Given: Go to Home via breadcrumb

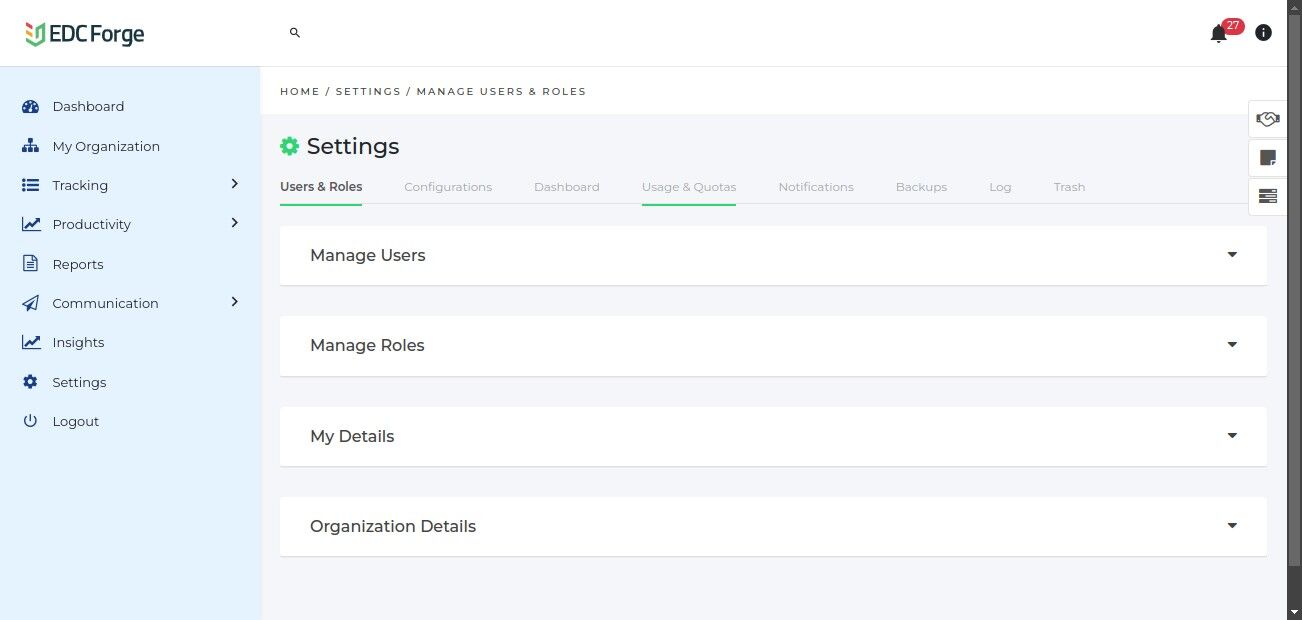Looking at the screenshot, I should (300, 91).
